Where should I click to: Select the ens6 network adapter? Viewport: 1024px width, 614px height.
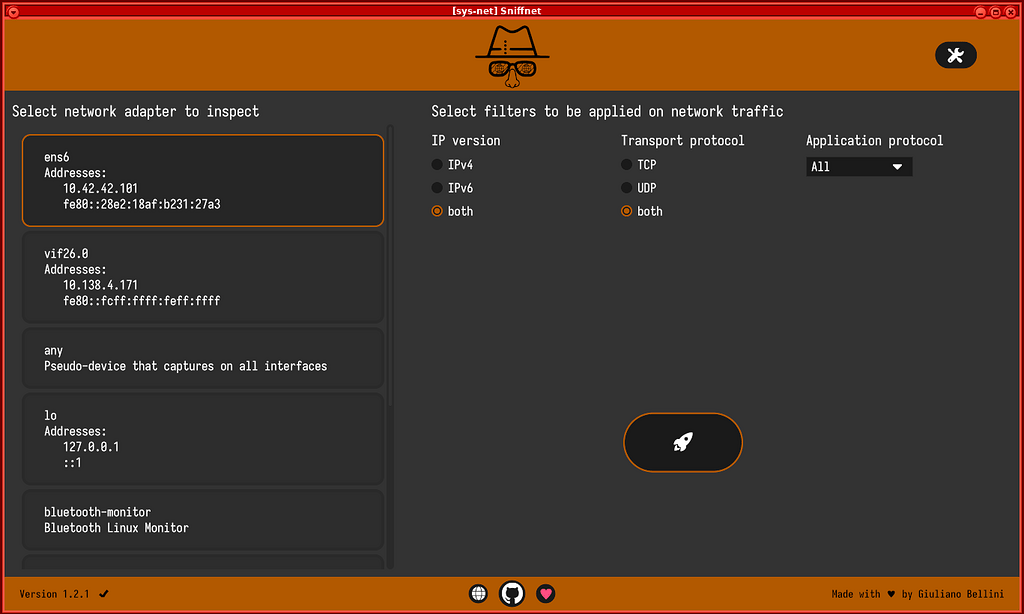[202, 180]
